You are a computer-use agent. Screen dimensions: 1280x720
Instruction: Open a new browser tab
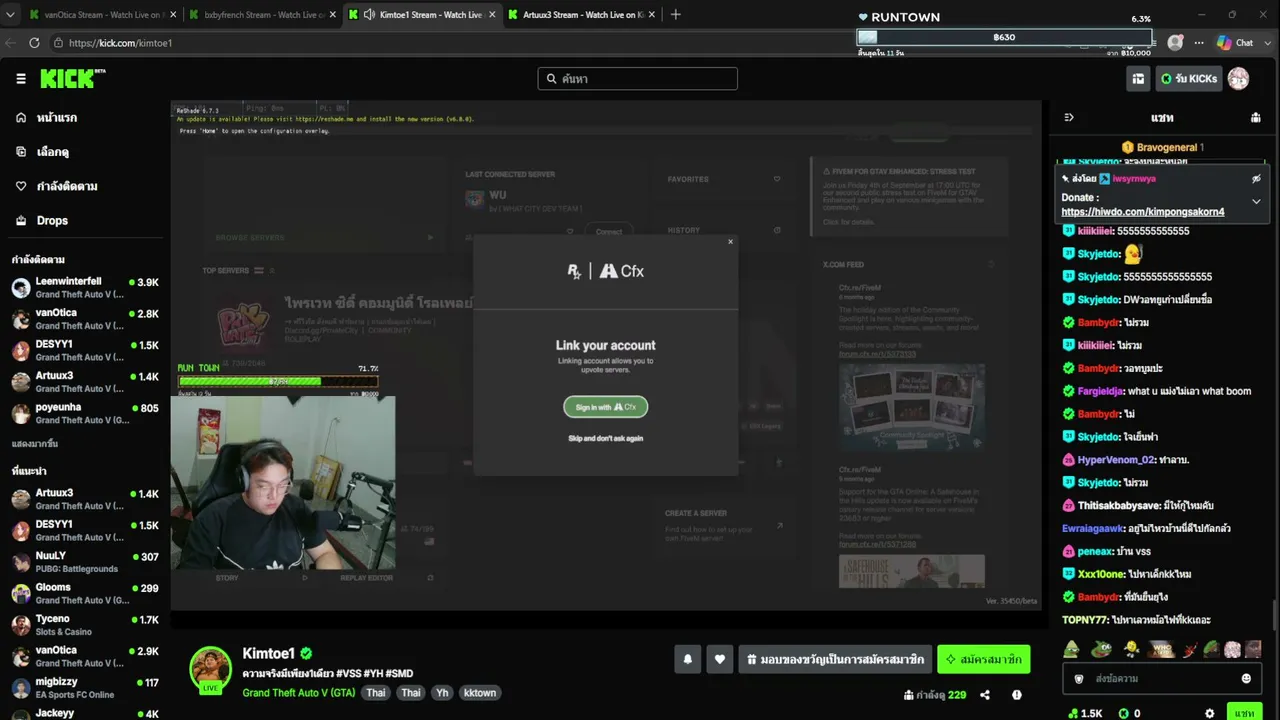(675, 14)
